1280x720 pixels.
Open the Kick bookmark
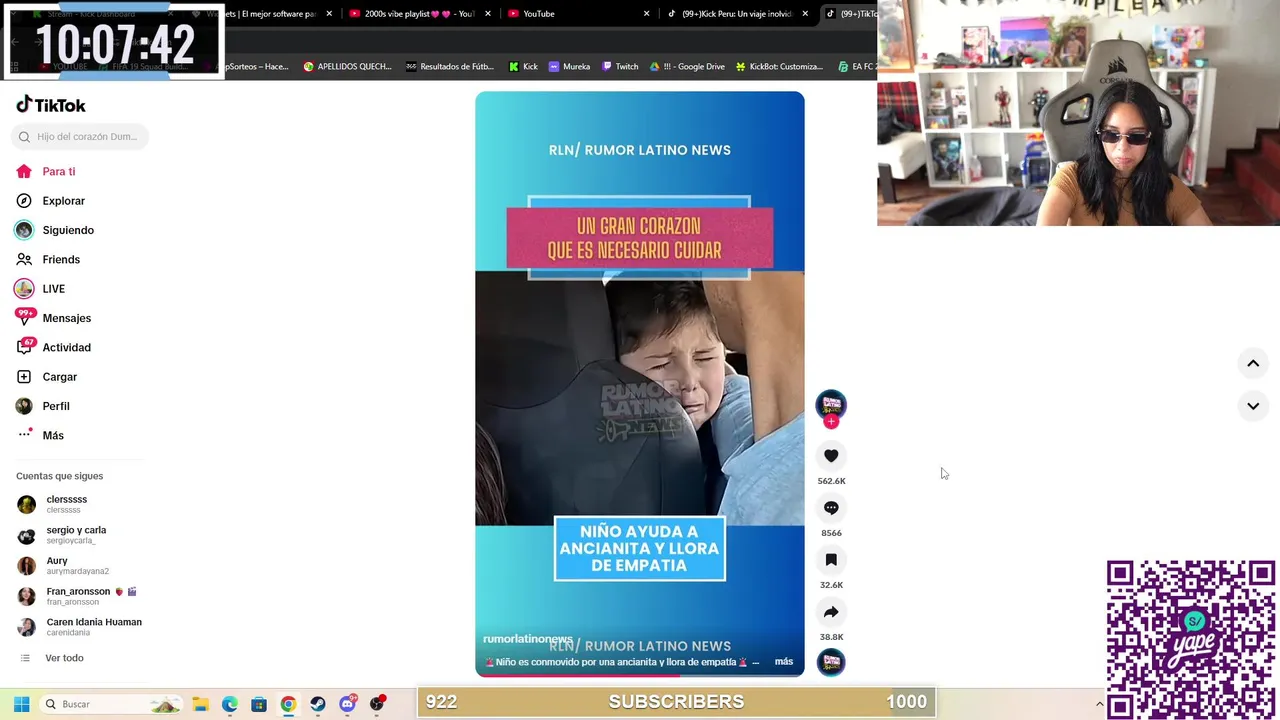(x=523, y=67)
